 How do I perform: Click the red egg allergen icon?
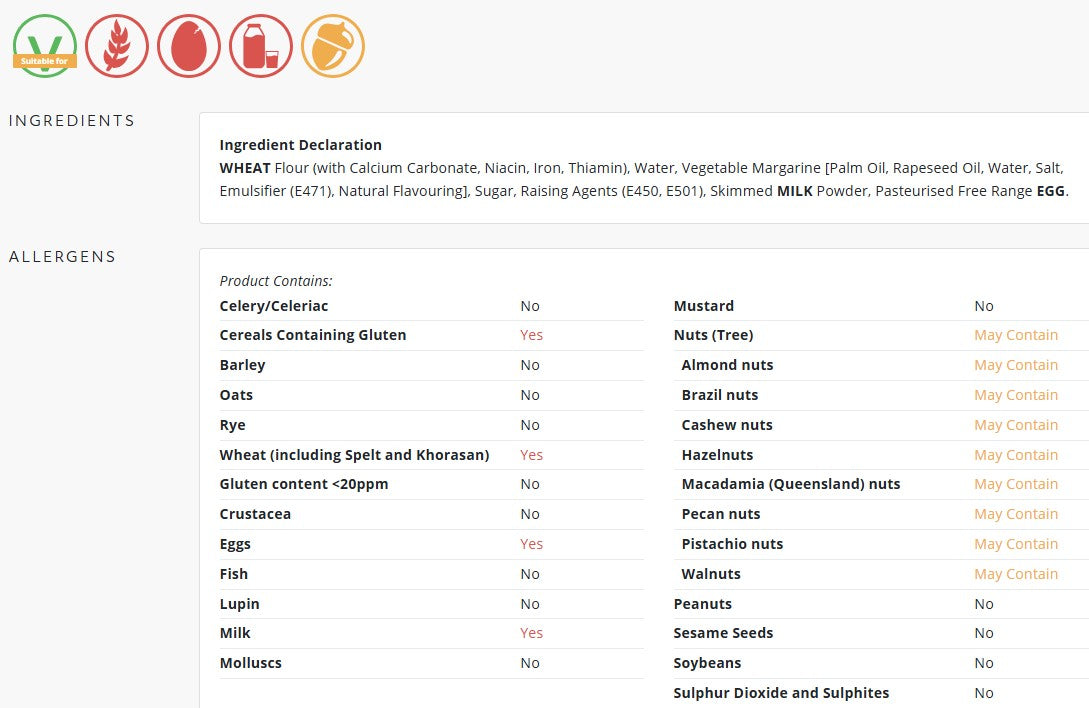click(189, 46)
